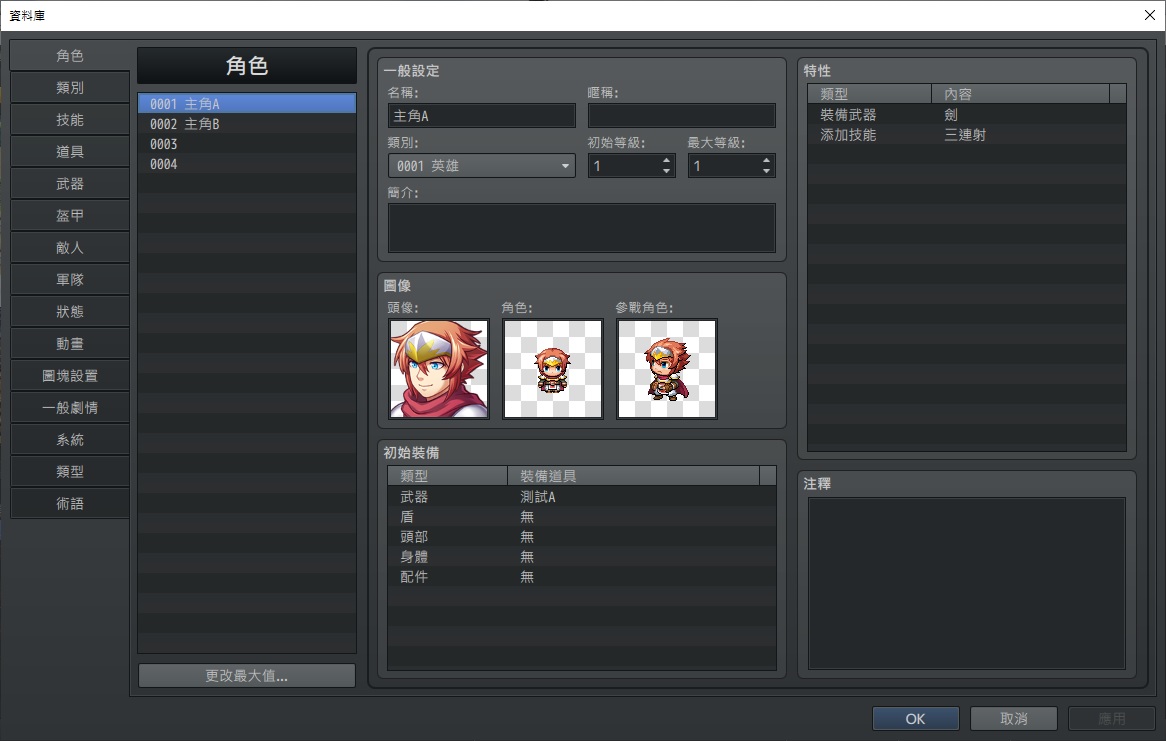Select the empty 0004 actor entry

pos(247,164)
